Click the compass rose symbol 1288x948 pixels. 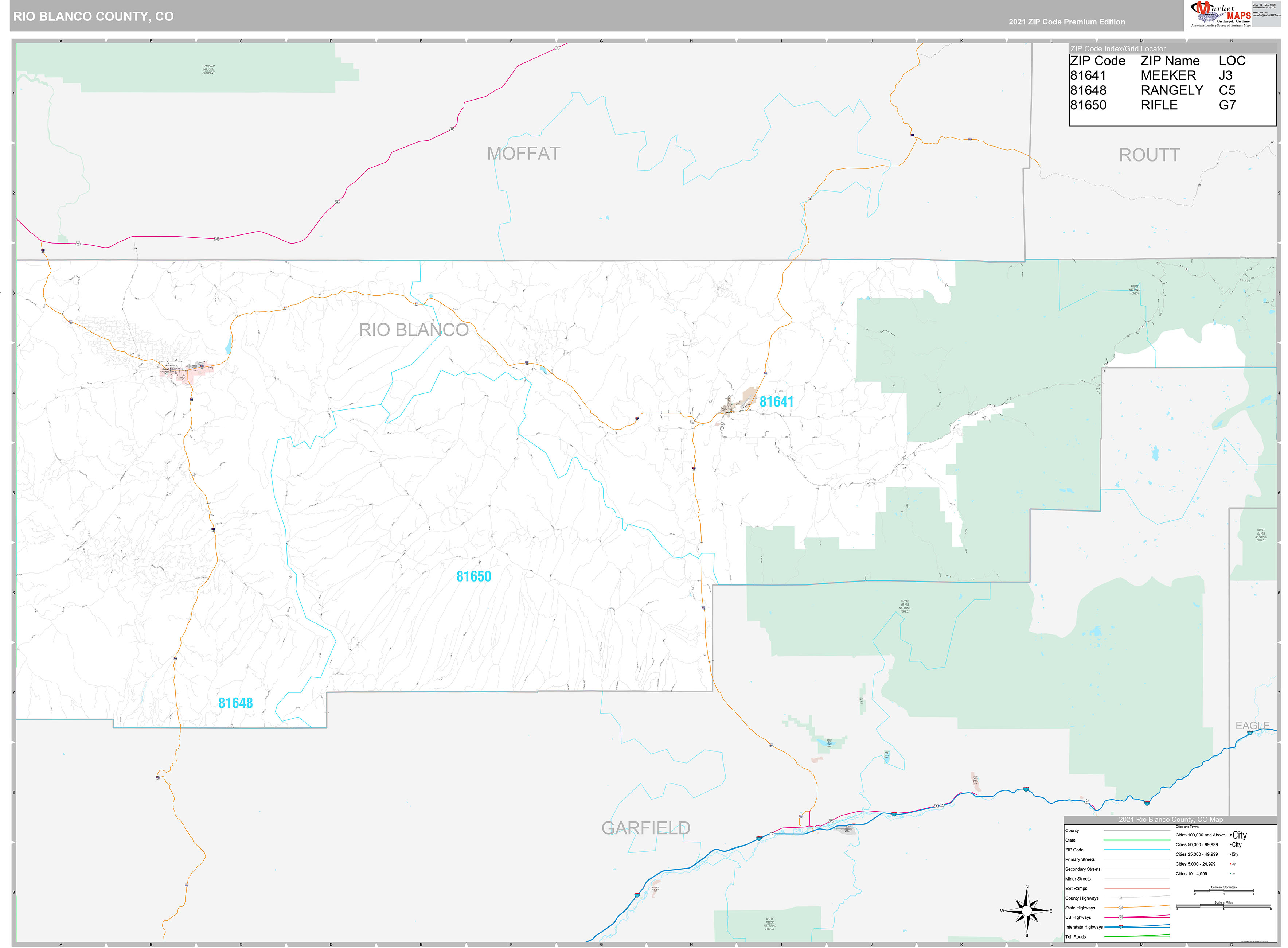click(x=1027, y=911)
